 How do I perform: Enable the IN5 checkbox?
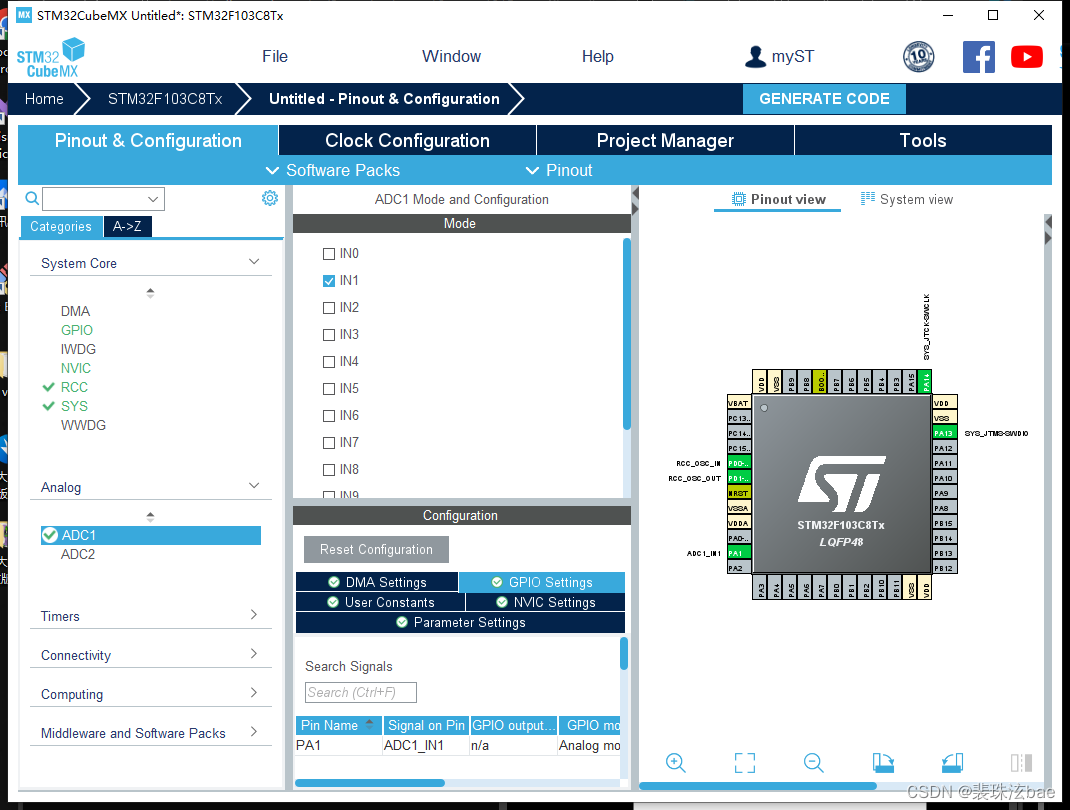point(329,388)
